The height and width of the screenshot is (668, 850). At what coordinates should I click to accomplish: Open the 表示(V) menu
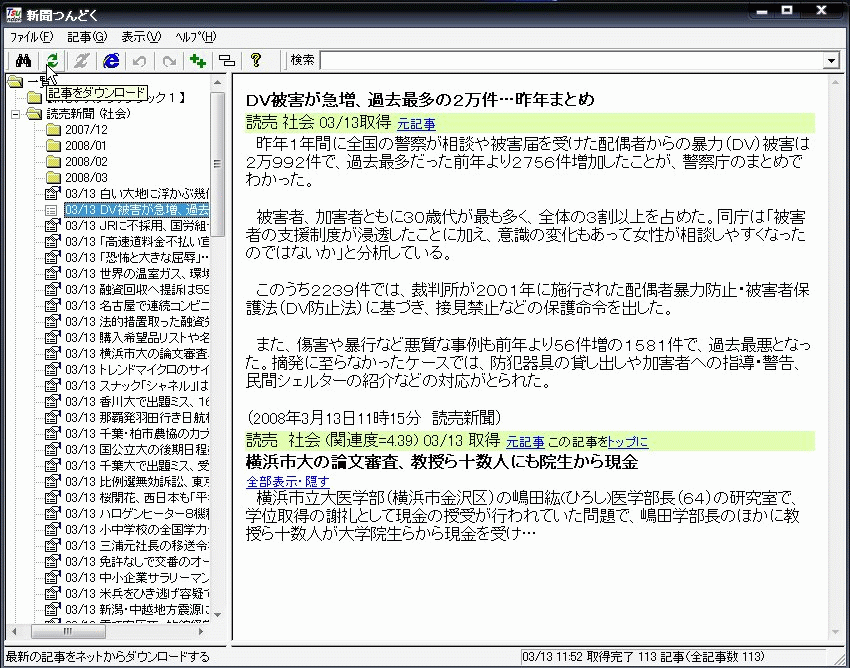coord(141,37)
